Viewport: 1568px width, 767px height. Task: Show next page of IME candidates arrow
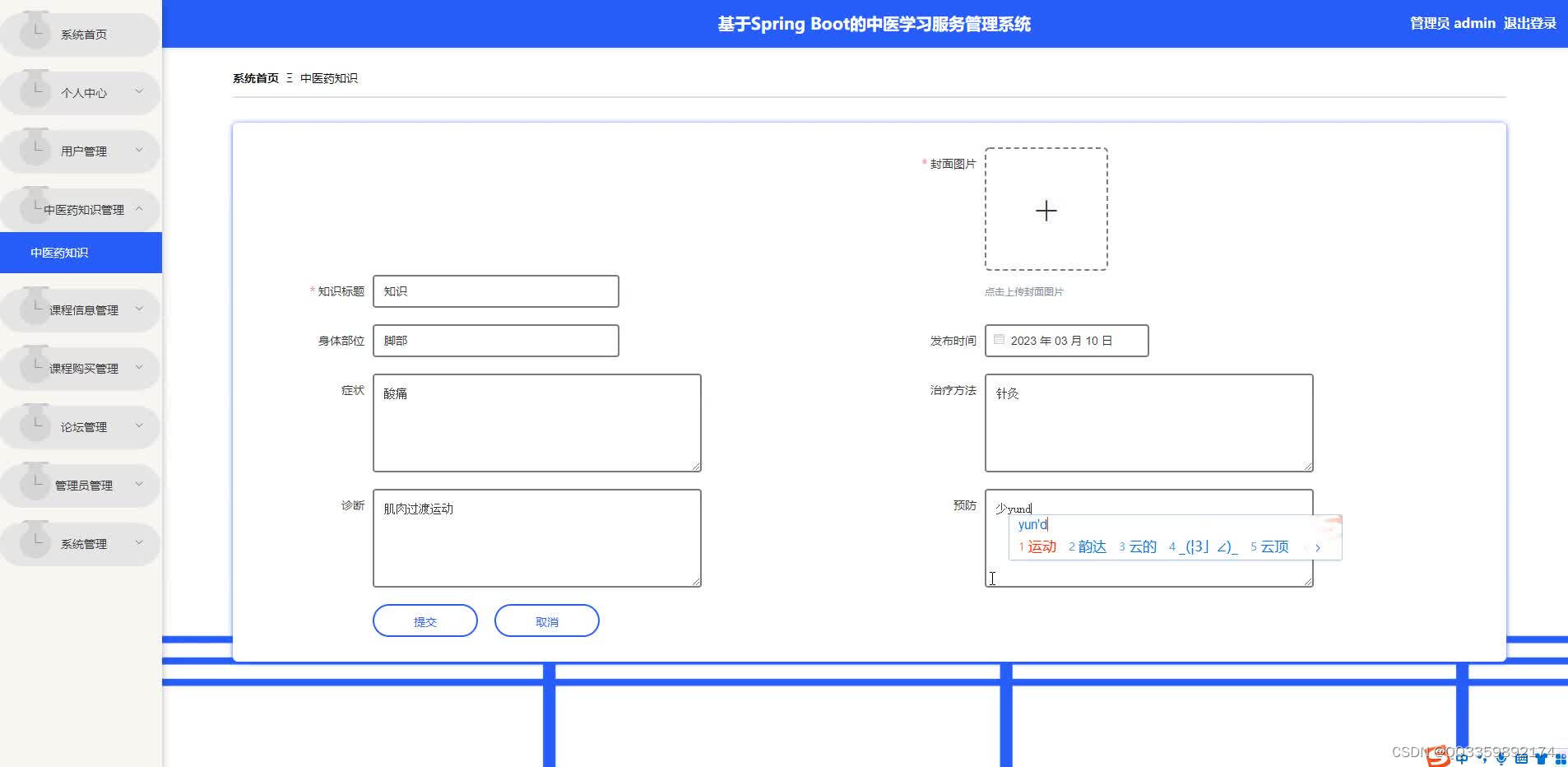coord(1317,547)
